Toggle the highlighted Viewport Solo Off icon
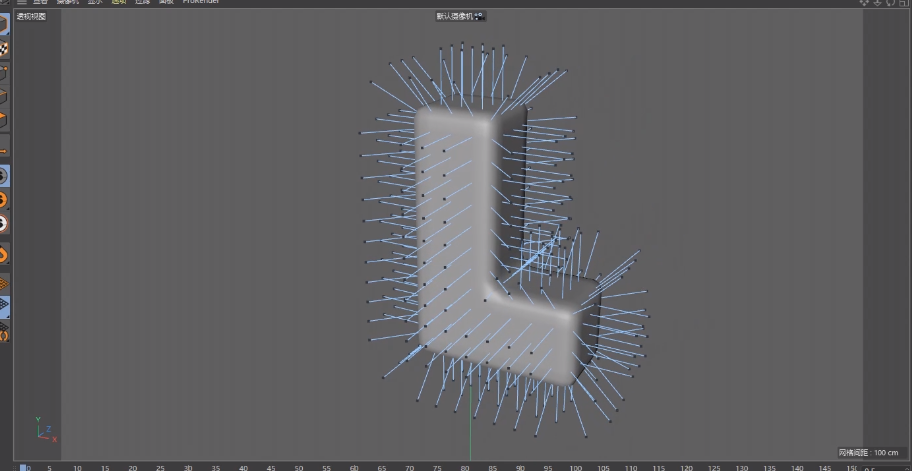Viewport: 912px width, 471px height. tap(4, 176)
